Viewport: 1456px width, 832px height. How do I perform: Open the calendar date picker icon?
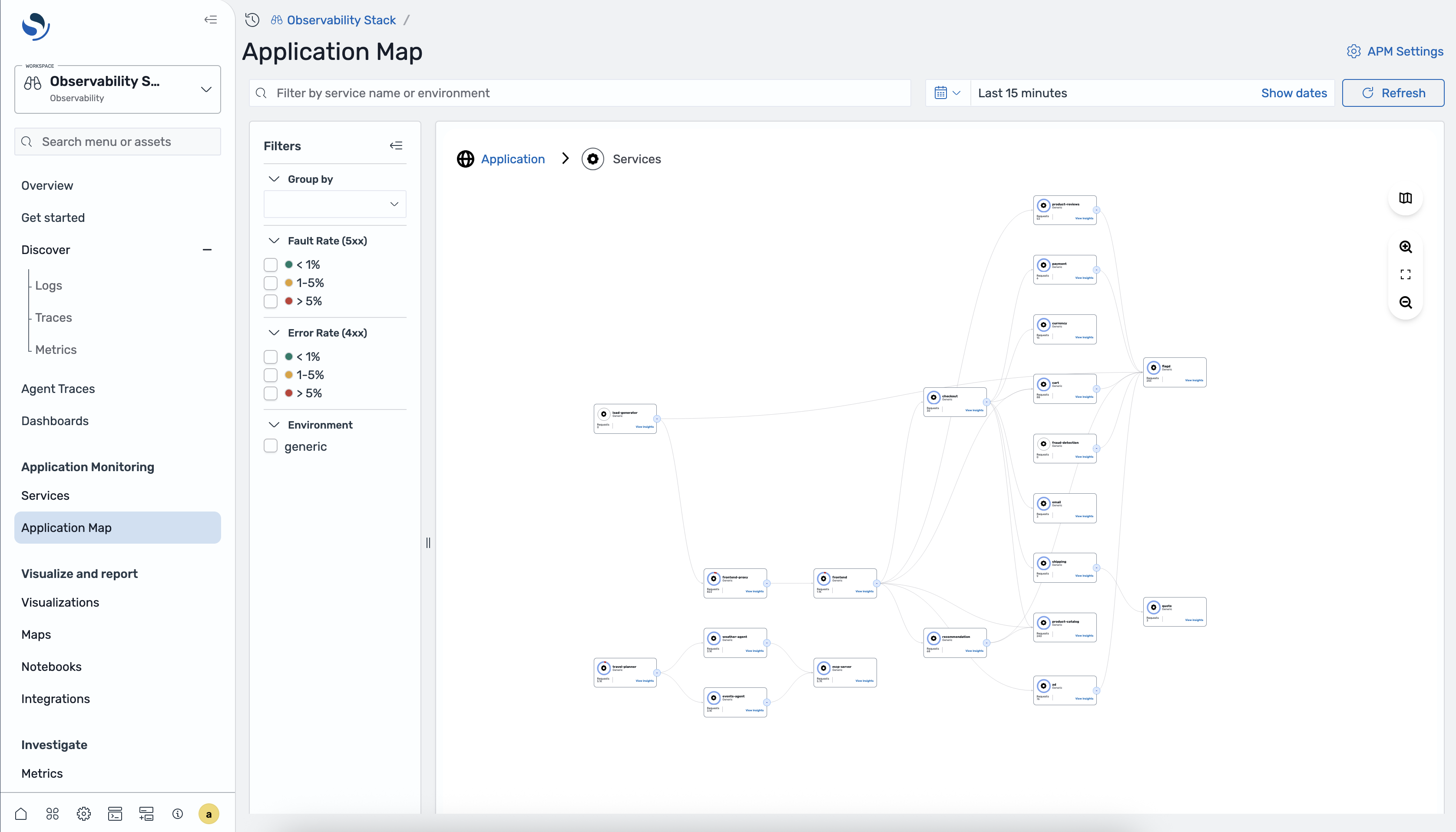(x=941, y=92)
